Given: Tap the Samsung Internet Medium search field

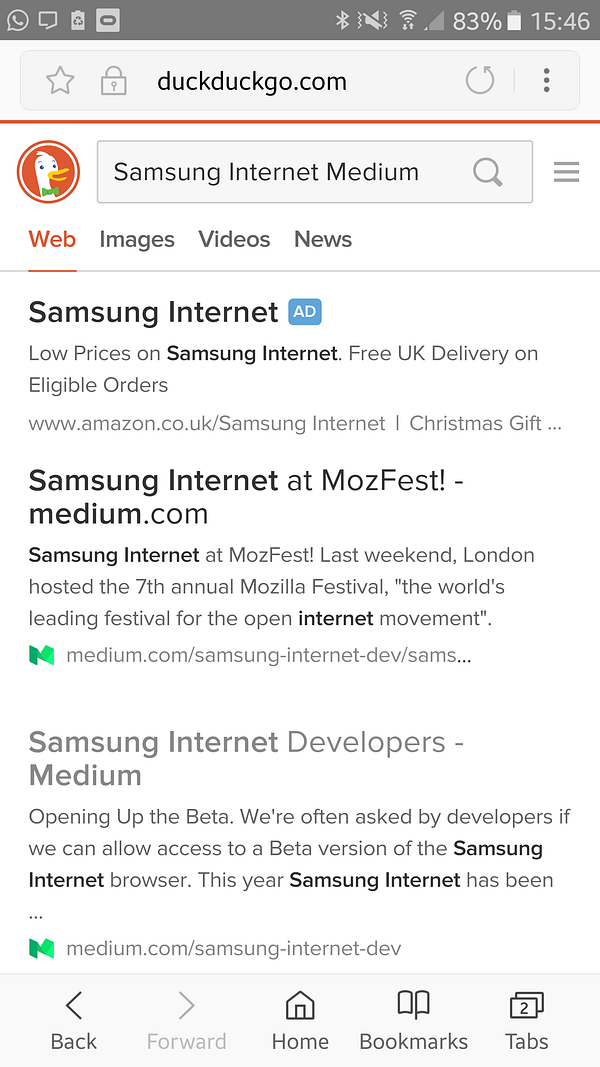Looking at the screenshot, I should pos(280,172).
